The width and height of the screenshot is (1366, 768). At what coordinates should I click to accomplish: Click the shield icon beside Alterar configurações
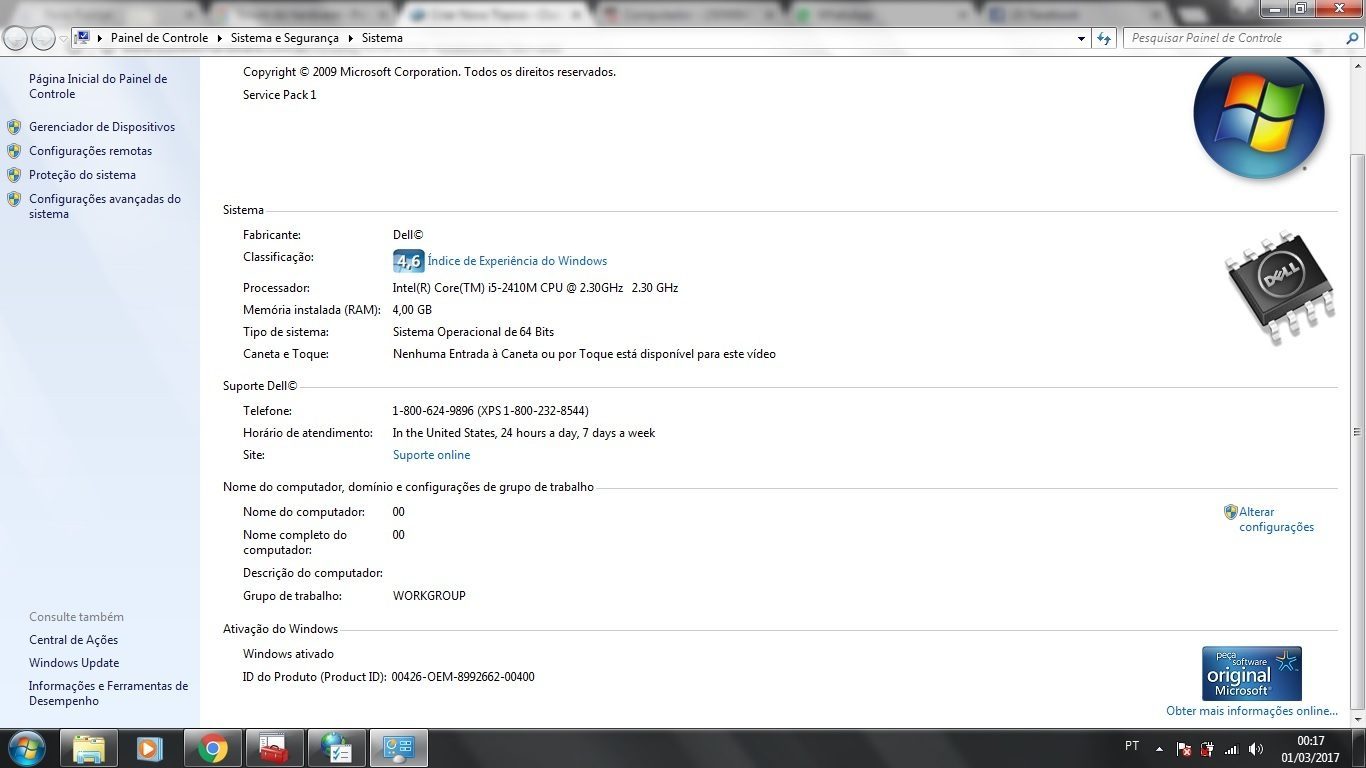(x=1231, y=512)
